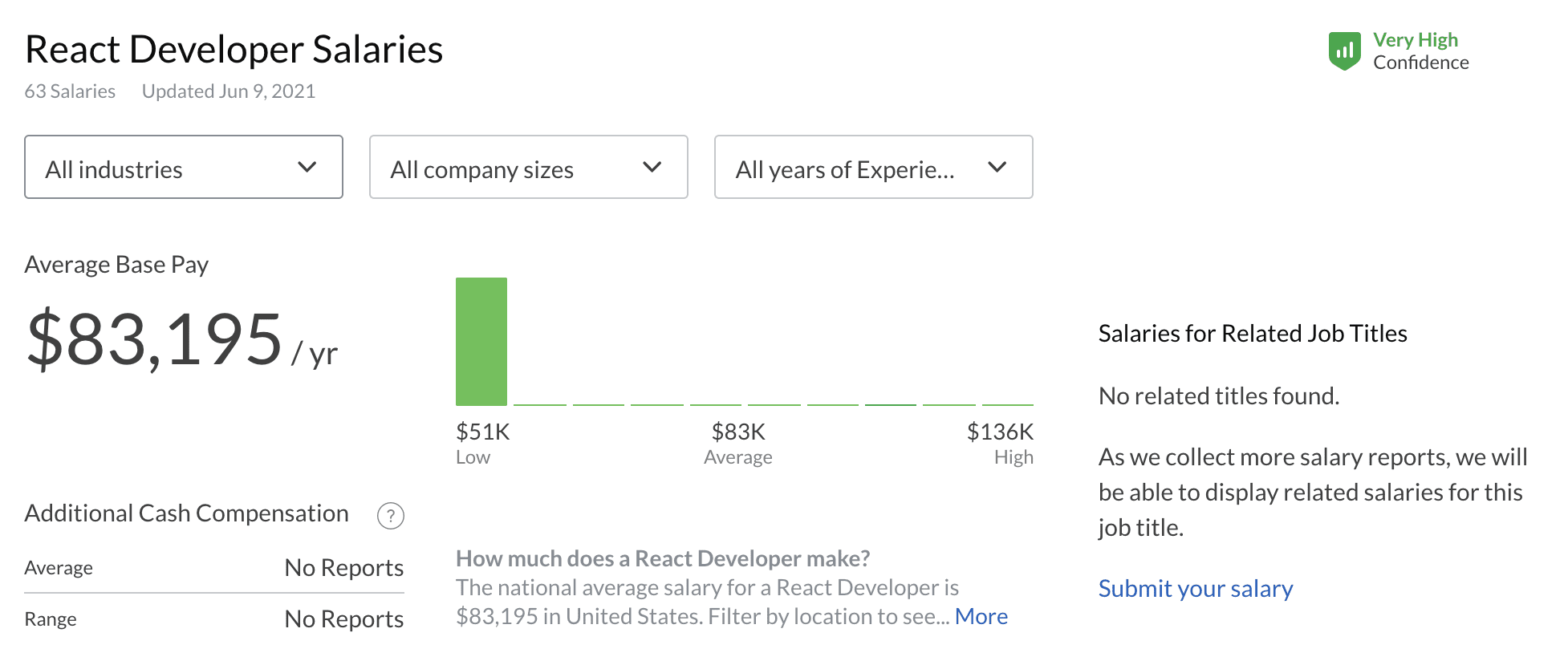Open the All industries dropdown
This screenshot has height=653, width=1568.
(x=183, y=168)
